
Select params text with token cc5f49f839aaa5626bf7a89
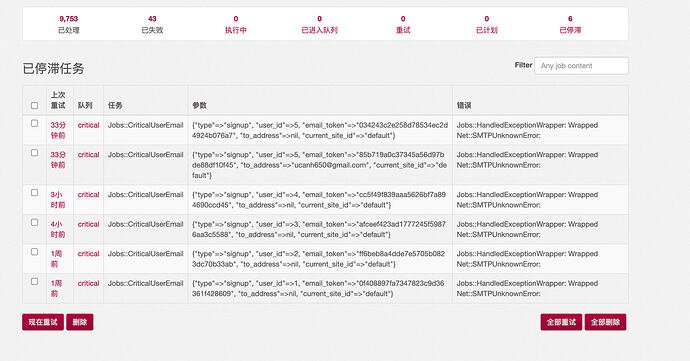click(319, 200)
